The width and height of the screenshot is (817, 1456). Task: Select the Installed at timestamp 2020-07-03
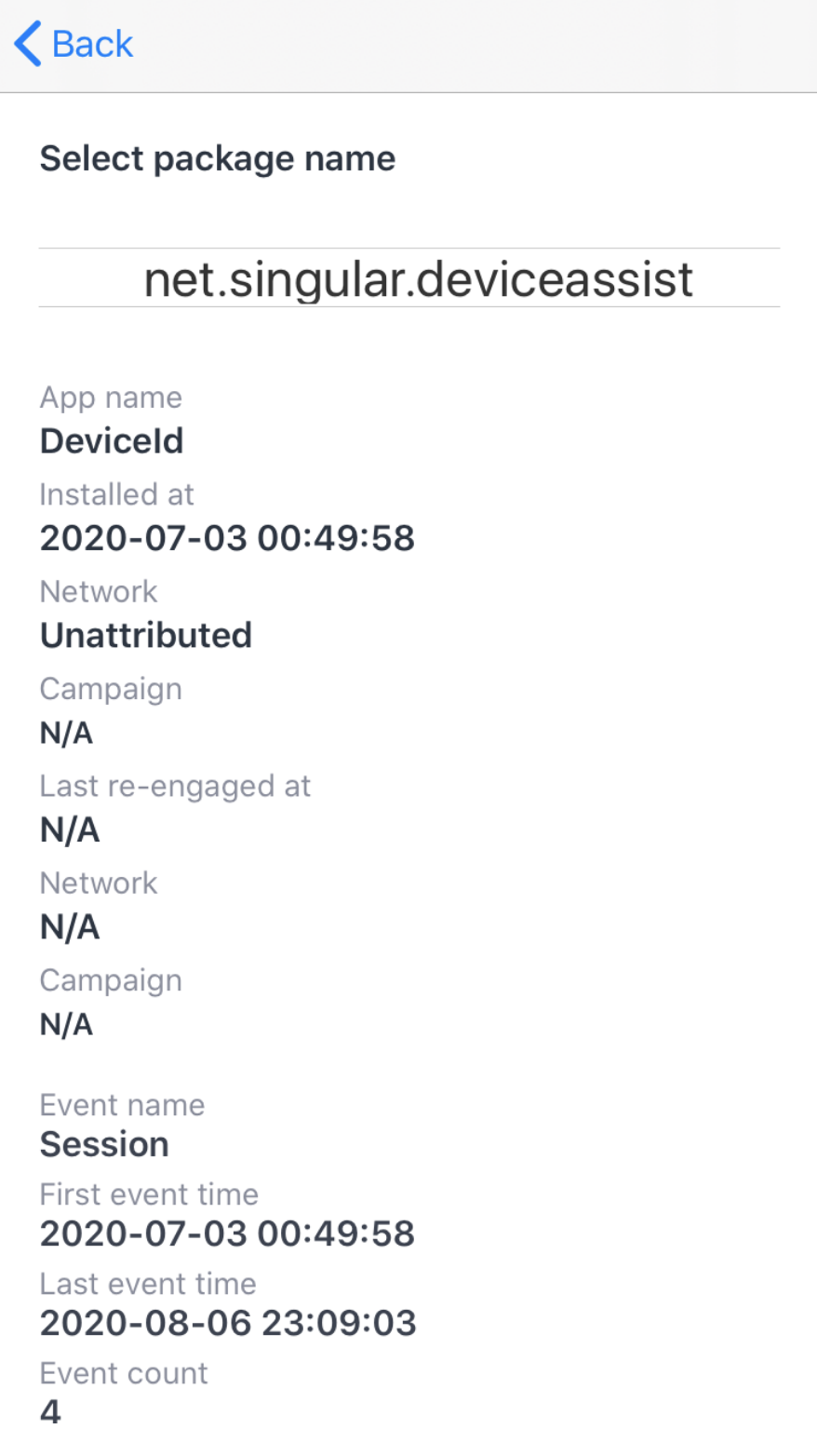pos(227,538)
